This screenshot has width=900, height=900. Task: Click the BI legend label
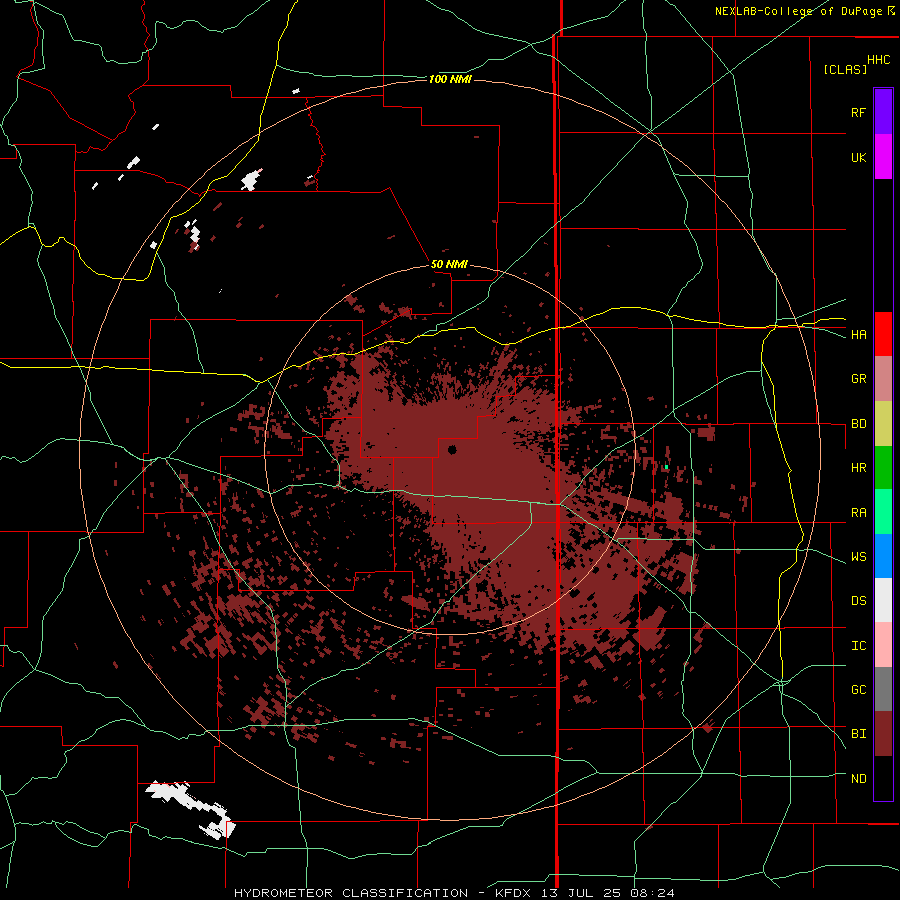pos(858,734)
